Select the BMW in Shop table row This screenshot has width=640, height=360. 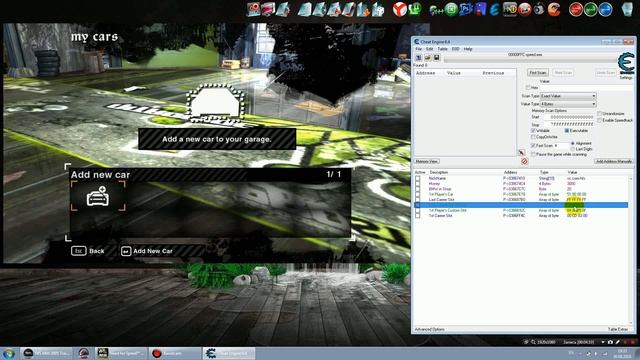point(521,189)
